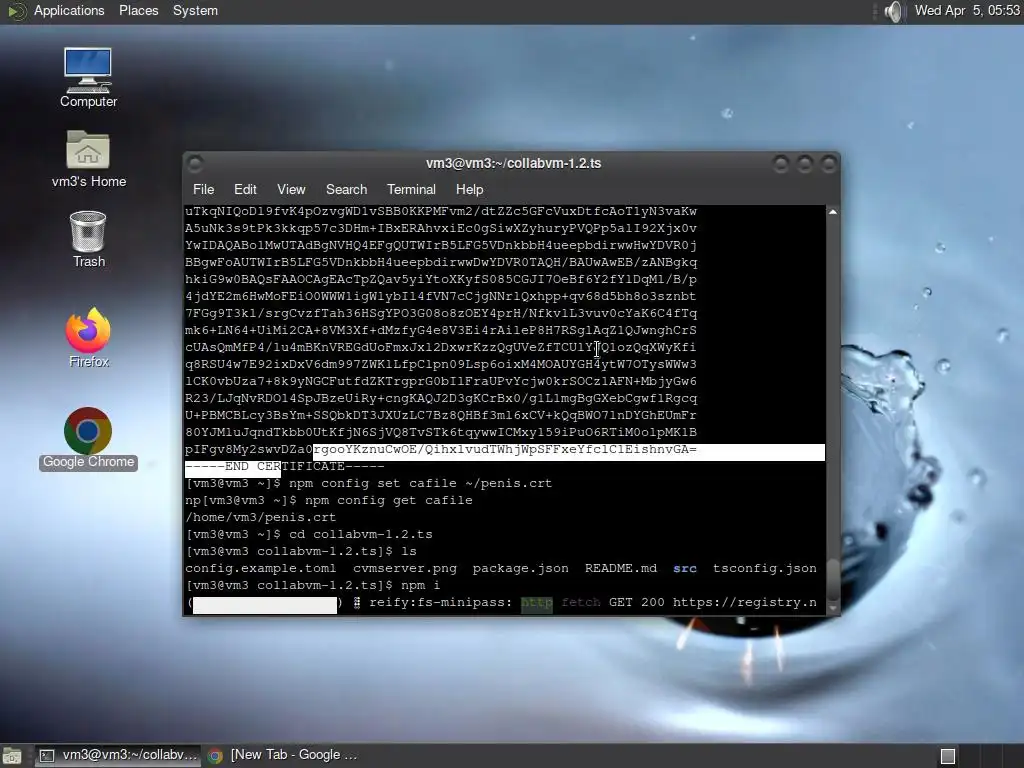Open the terminal View menu
This screenshot has height=768, width=1024.
291,189
